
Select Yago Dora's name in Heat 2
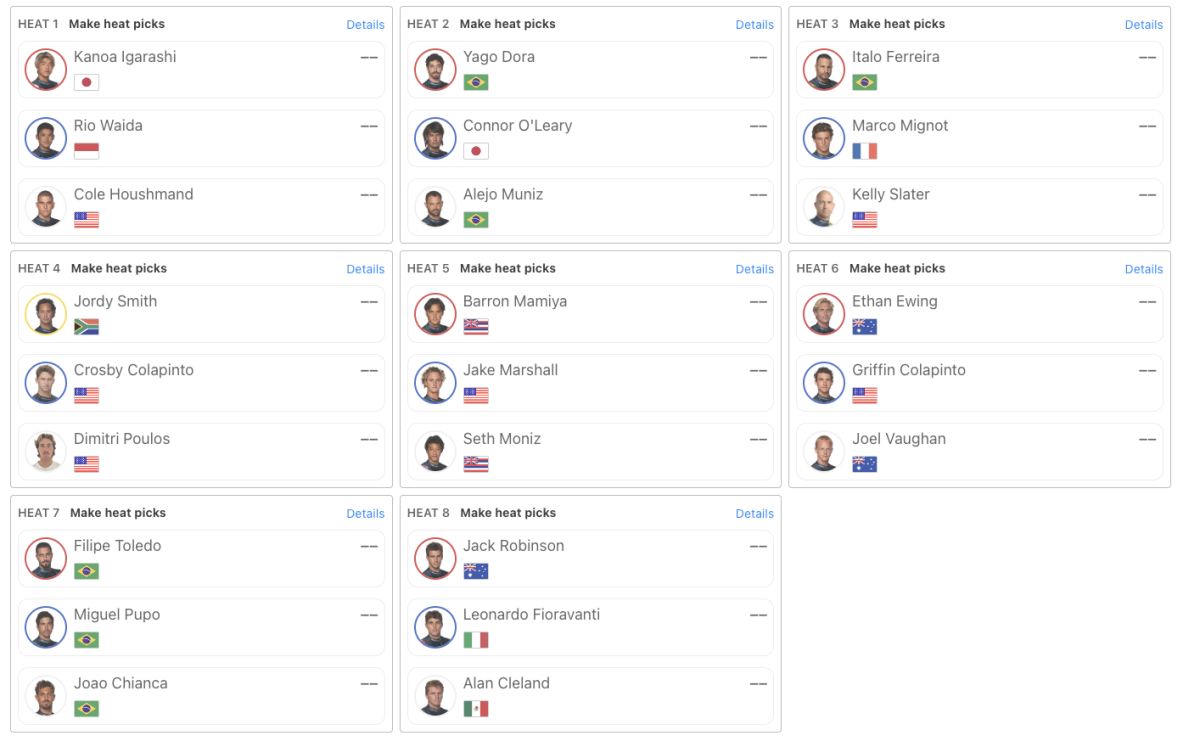(499, 57)
